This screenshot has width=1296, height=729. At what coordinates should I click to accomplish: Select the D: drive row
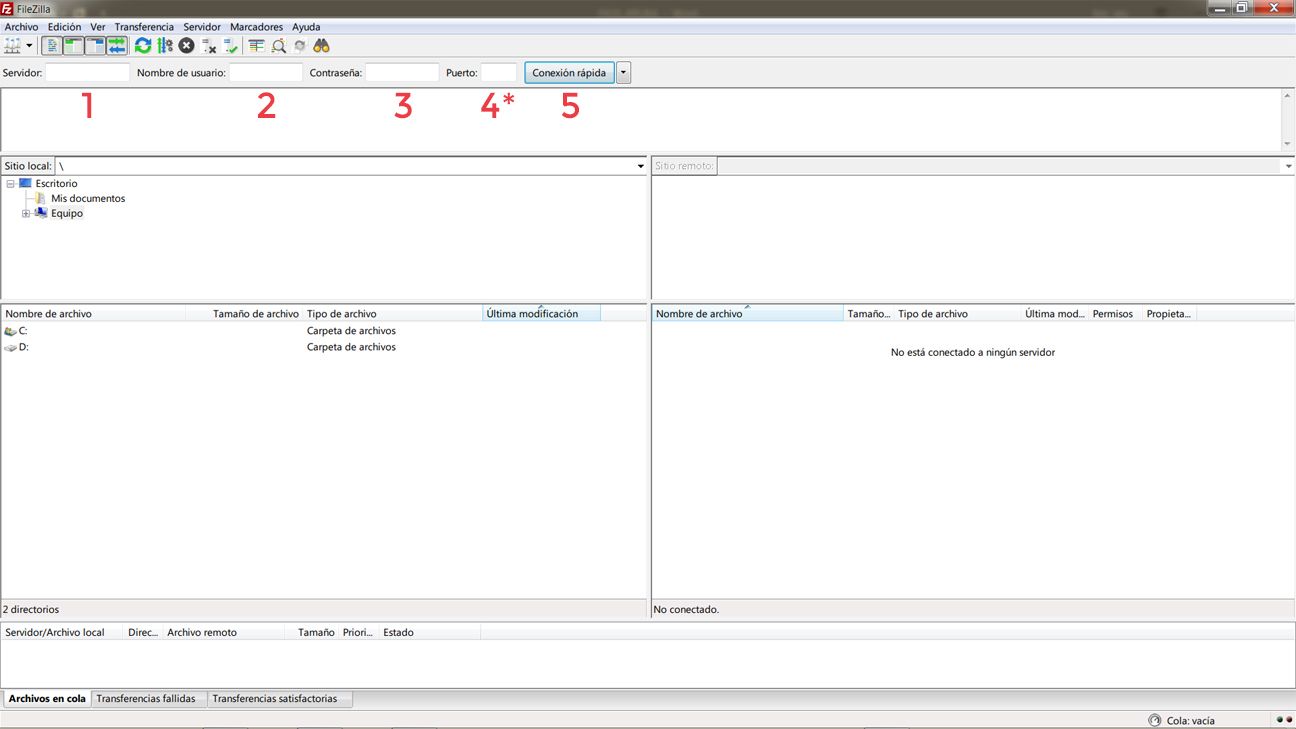324,348
